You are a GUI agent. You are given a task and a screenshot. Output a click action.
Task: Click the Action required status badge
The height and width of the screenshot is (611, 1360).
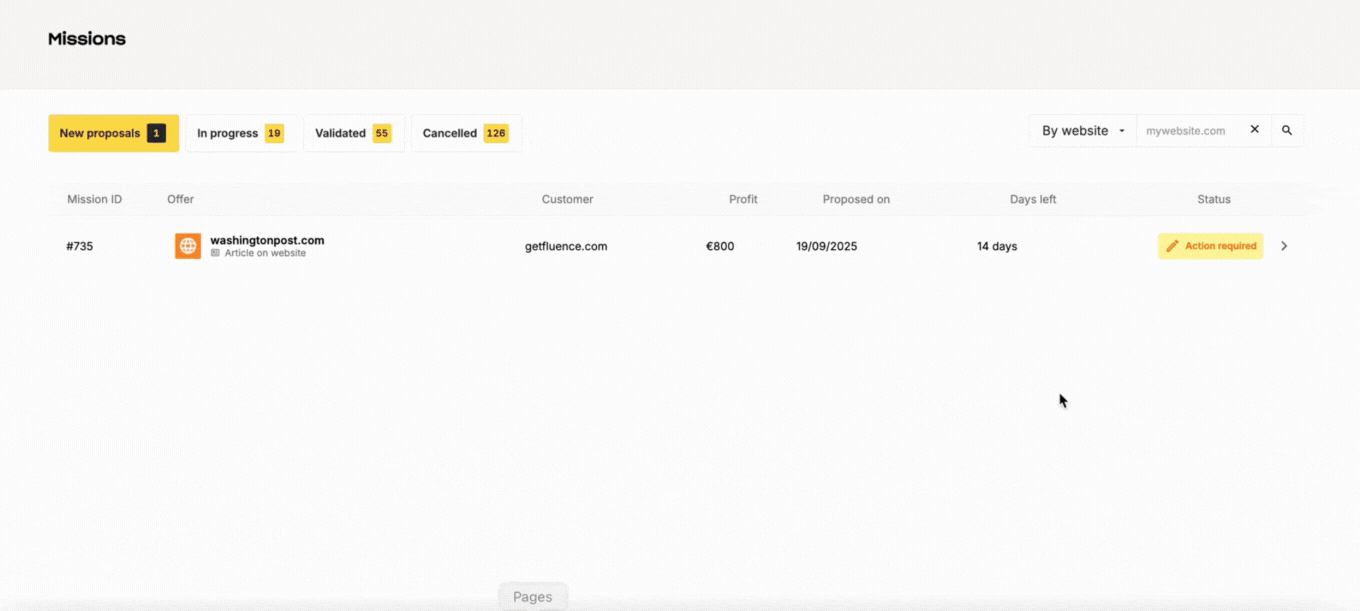click(1210, 246)
